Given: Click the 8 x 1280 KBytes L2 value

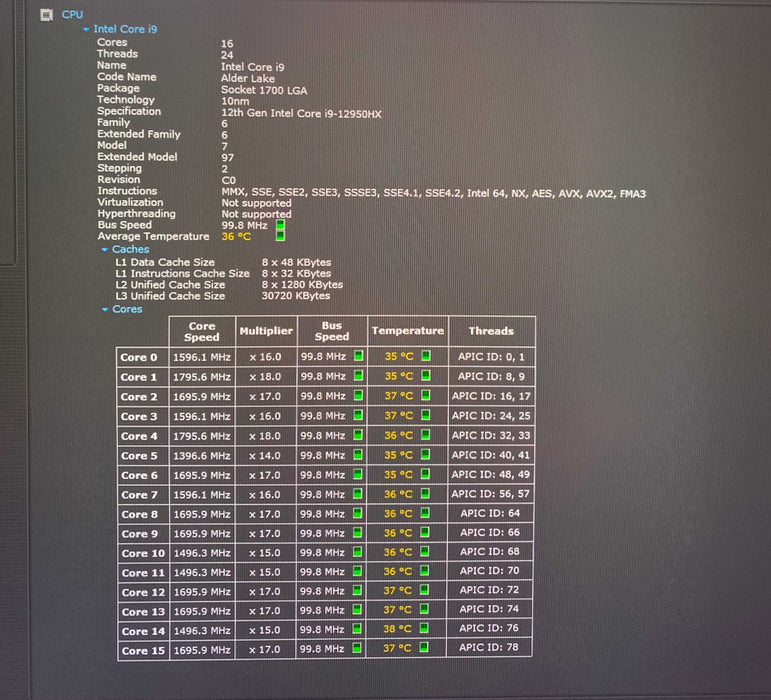Looking at the screenshot, I should (x=302, y=284).
